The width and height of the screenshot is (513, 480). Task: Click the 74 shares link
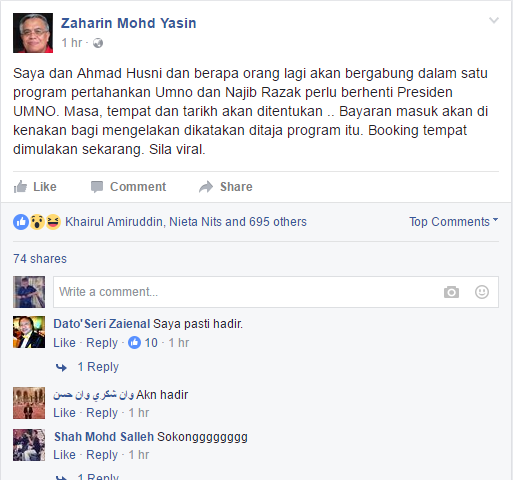point(40,259)
